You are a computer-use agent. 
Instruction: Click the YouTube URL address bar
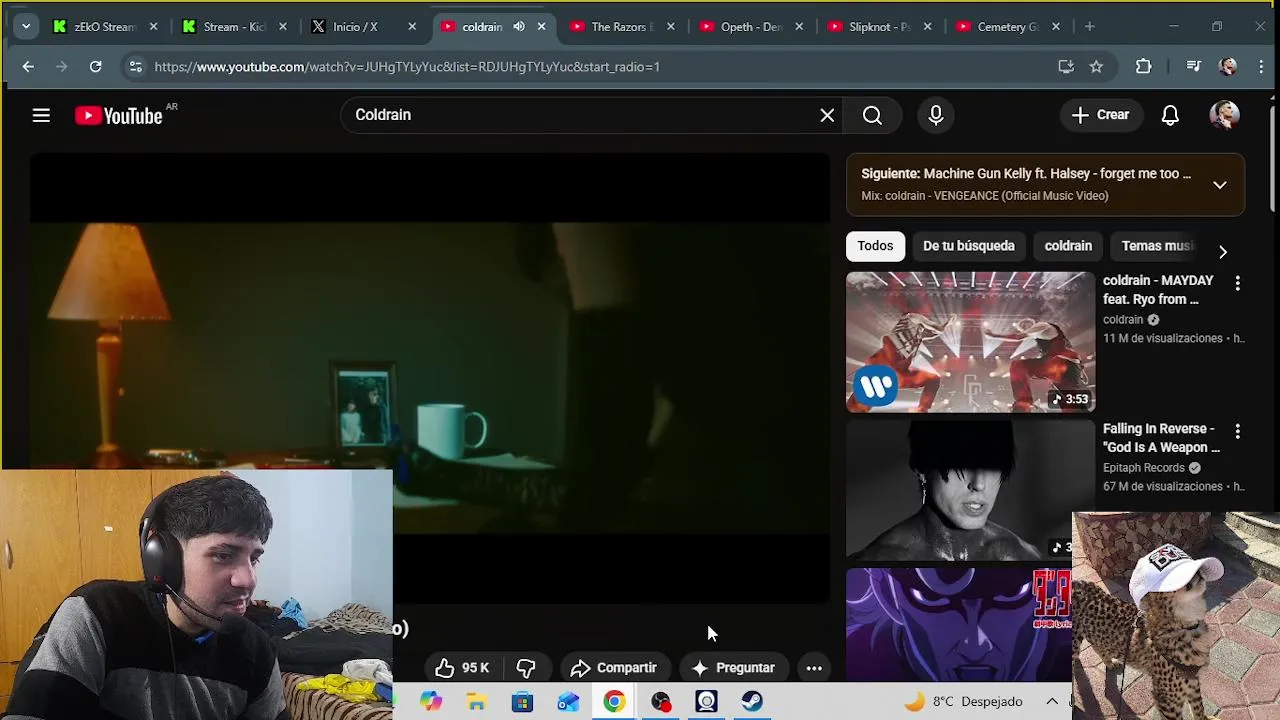pos(600,66)
